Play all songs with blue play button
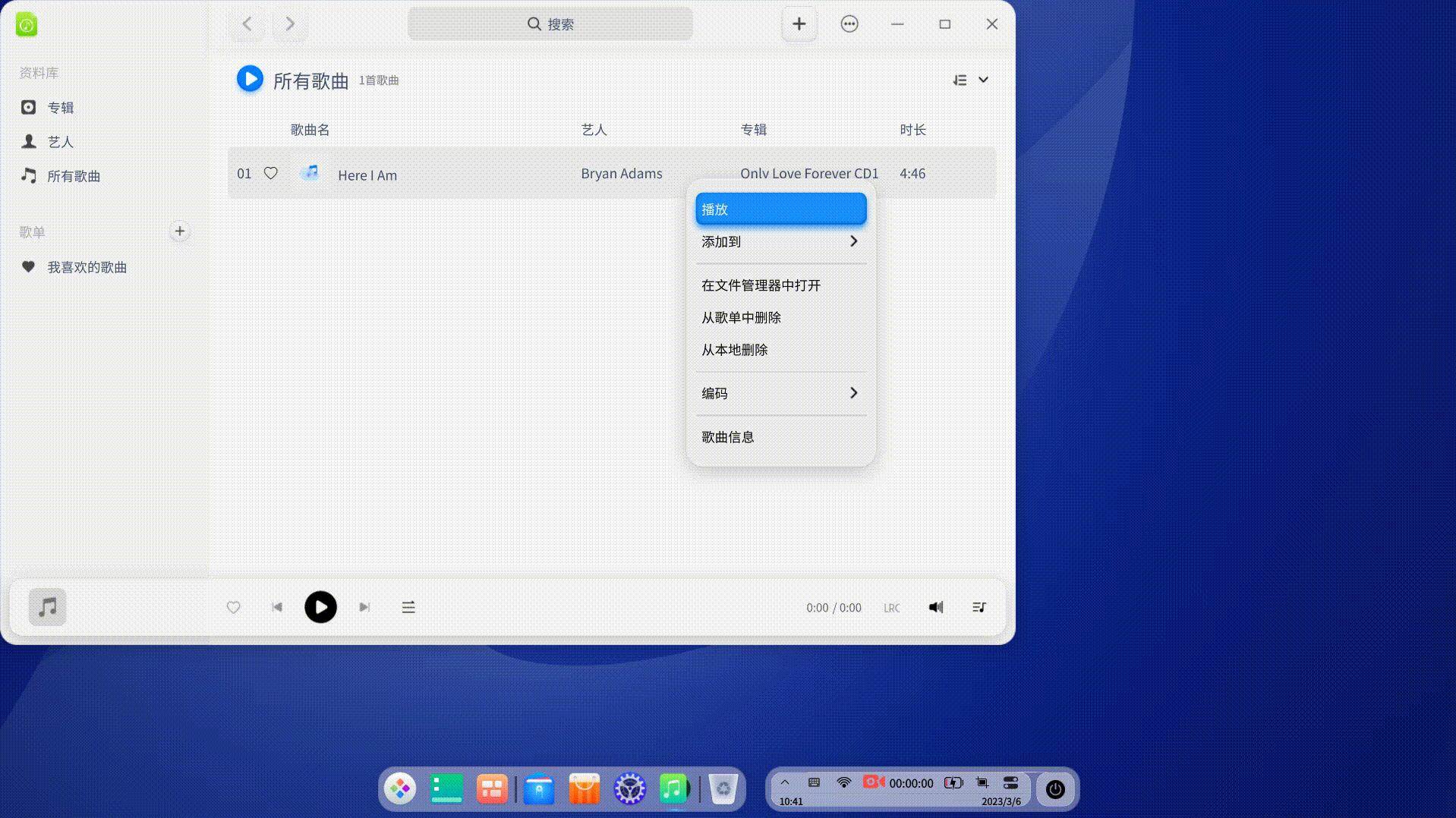 [250, 79]
